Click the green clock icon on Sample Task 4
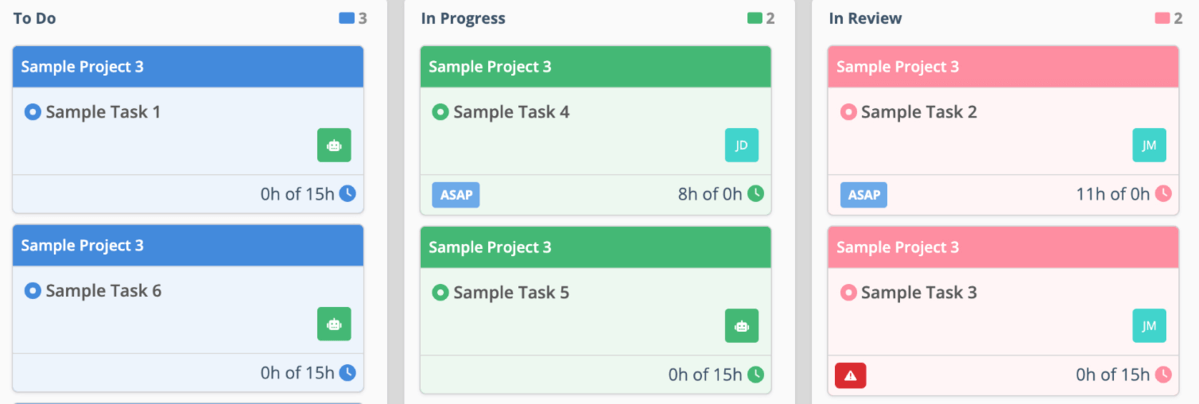This screenshot has height=404, width=1199. tap(755, 194)
